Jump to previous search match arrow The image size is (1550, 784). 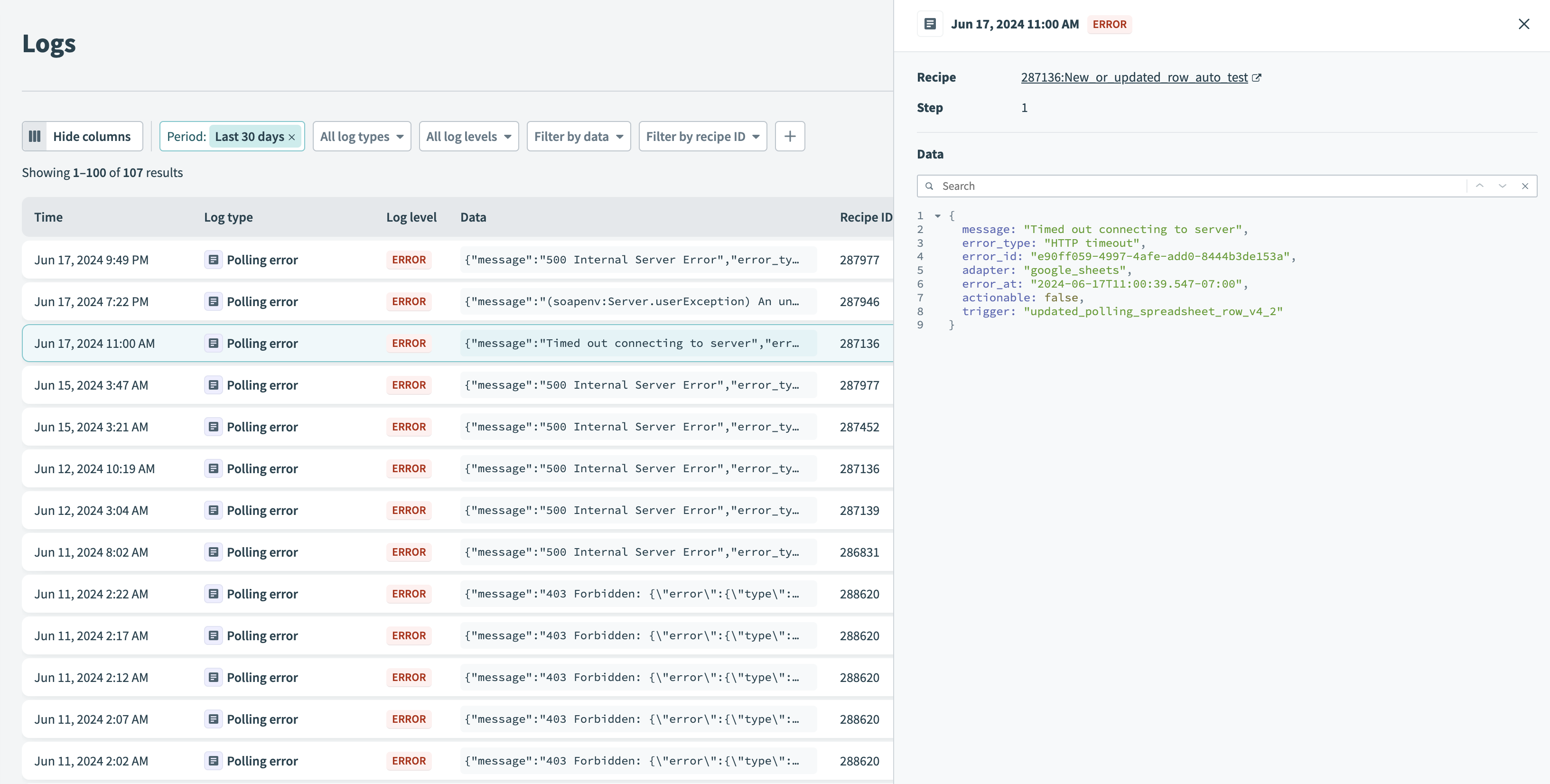(x=1480, y=186)
